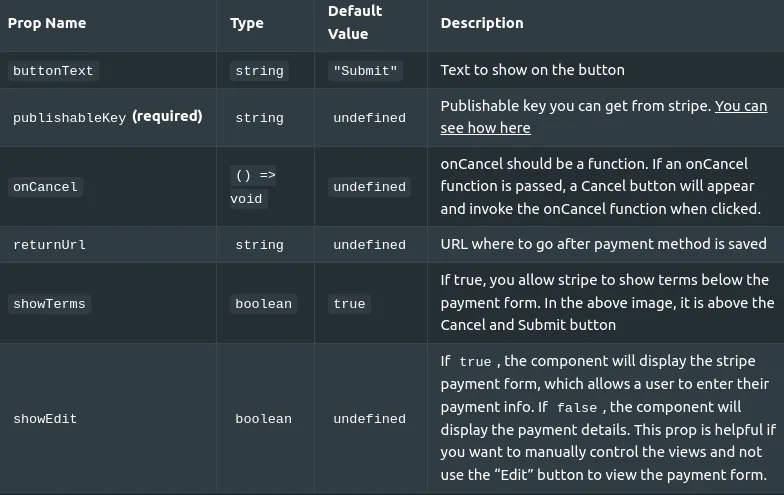Image resolution: width=784 pixels, height=495 pixels.
Task: Select the "Submit" default value code
Action: point(366,70)
